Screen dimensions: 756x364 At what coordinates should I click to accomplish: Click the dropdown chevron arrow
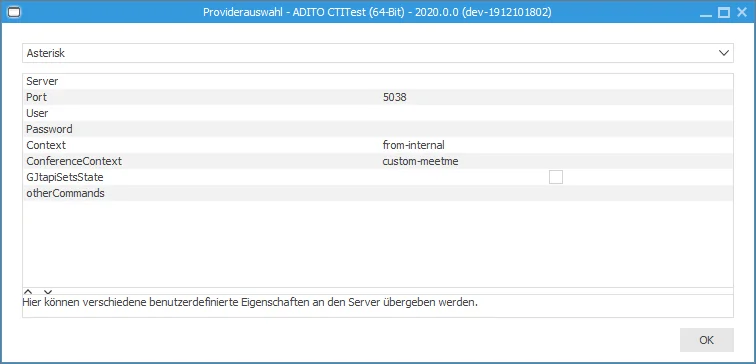724,53
